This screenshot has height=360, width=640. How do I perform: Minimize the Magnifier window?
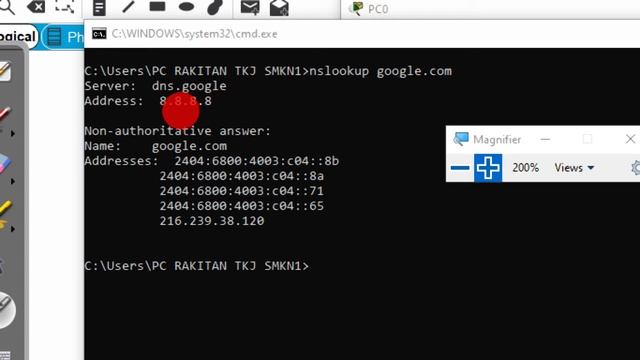click(x=545, y=140)
